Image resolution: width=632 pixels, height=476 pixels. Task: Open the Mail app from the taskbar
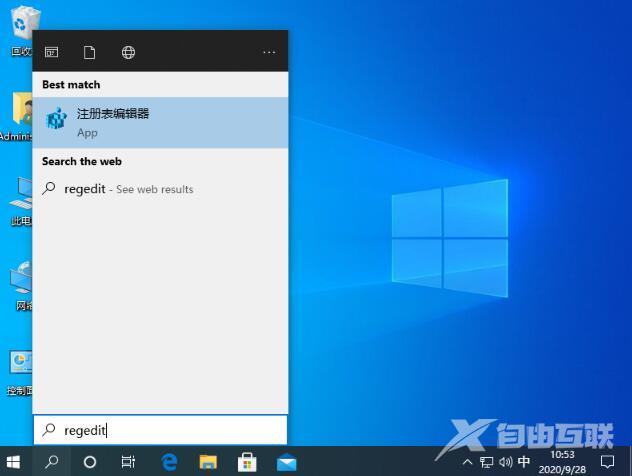pos(287,462)
